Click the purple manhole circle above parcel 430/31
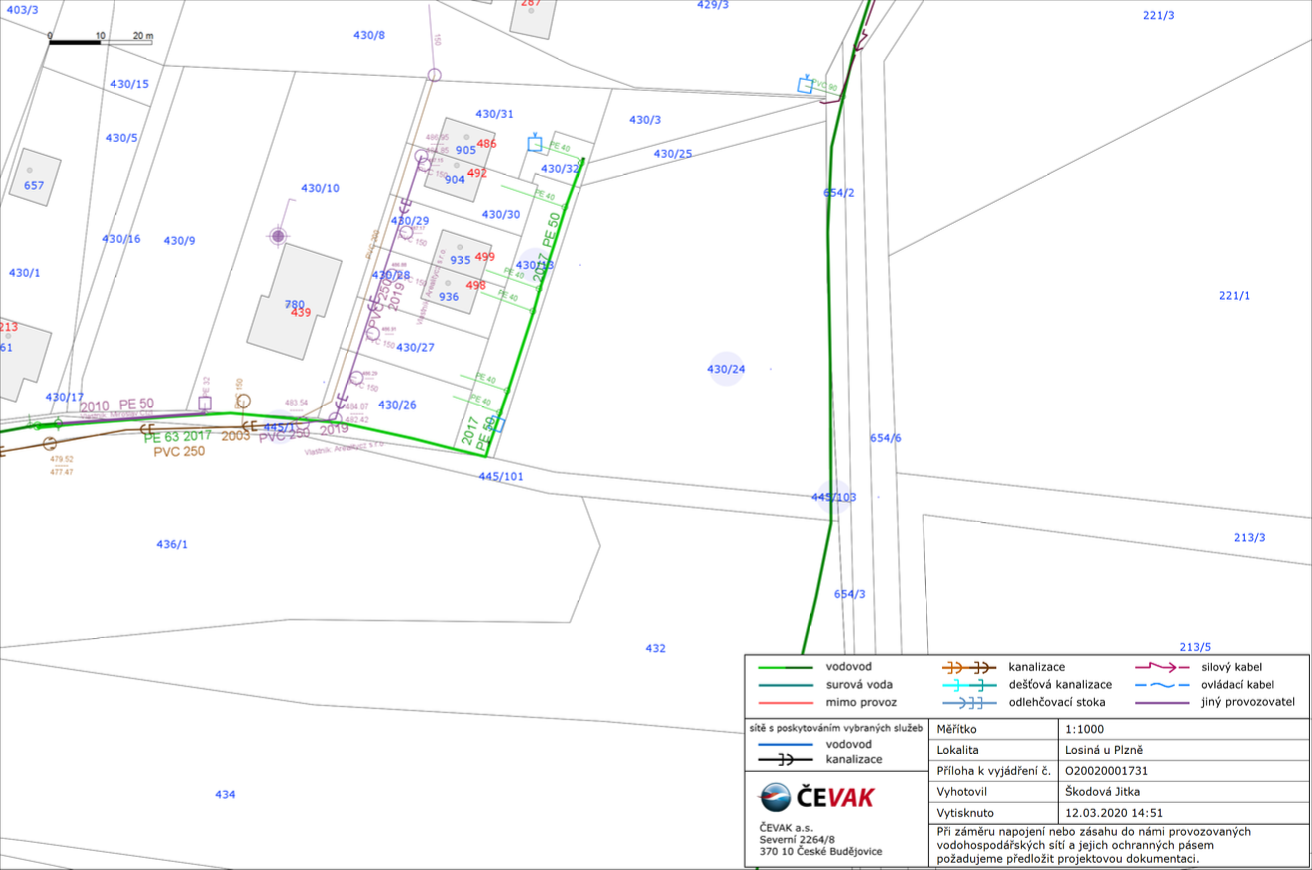The width and height of the screenshot is (1312, 870). coord(434,75)
